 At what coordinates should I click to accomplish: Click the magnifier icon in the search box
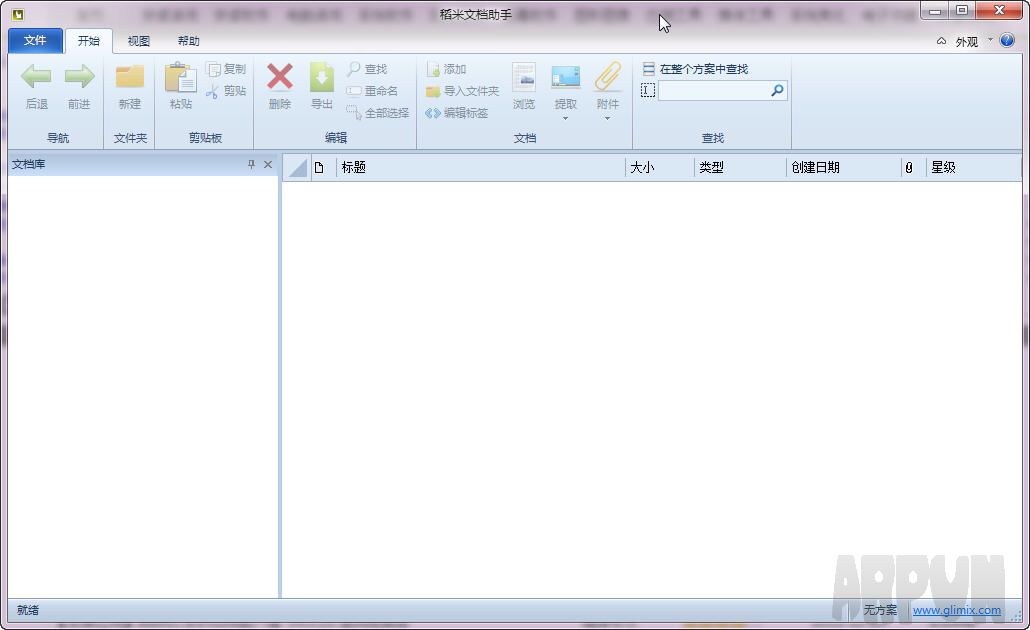777,91
